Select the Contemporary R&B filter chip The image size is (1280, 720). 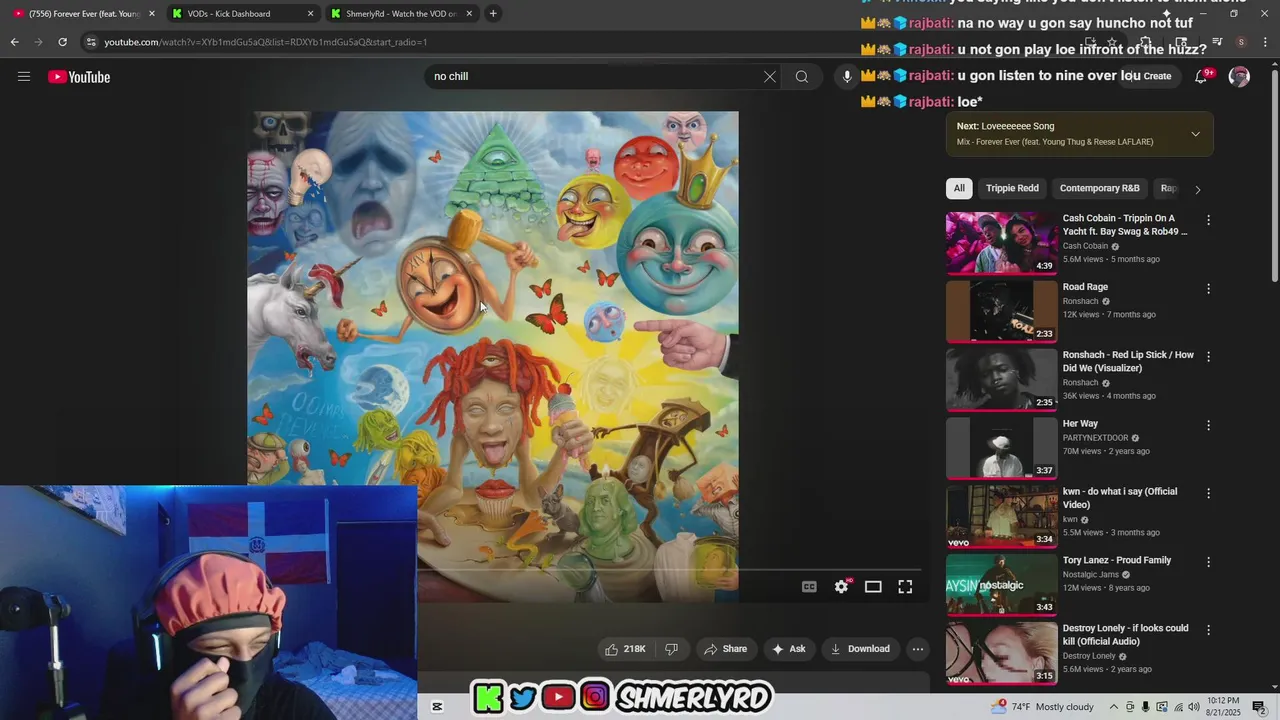tap(1099, 188)
